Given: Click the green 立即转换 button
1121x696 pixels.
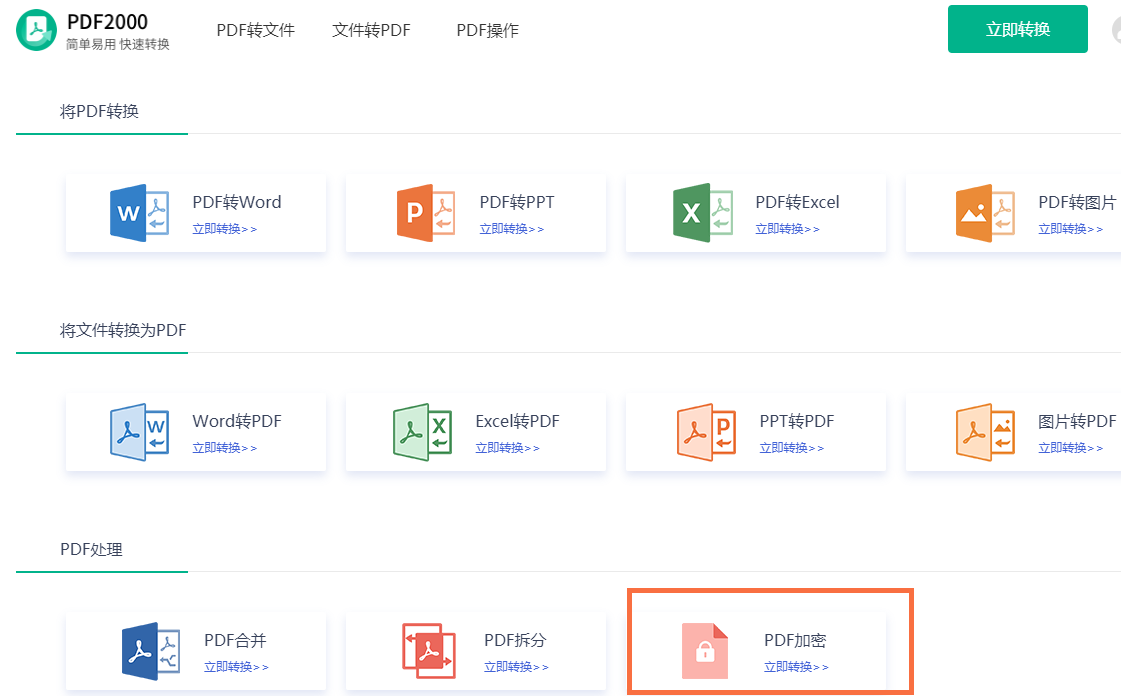Looking at the screenshot, I should tap(1017, 29).
